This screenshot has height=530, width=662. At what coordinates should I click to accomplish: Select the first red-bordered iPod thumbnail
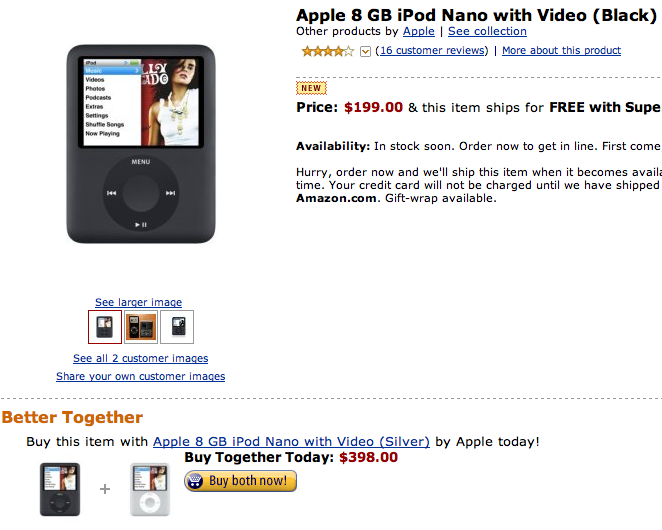[105, 327]
